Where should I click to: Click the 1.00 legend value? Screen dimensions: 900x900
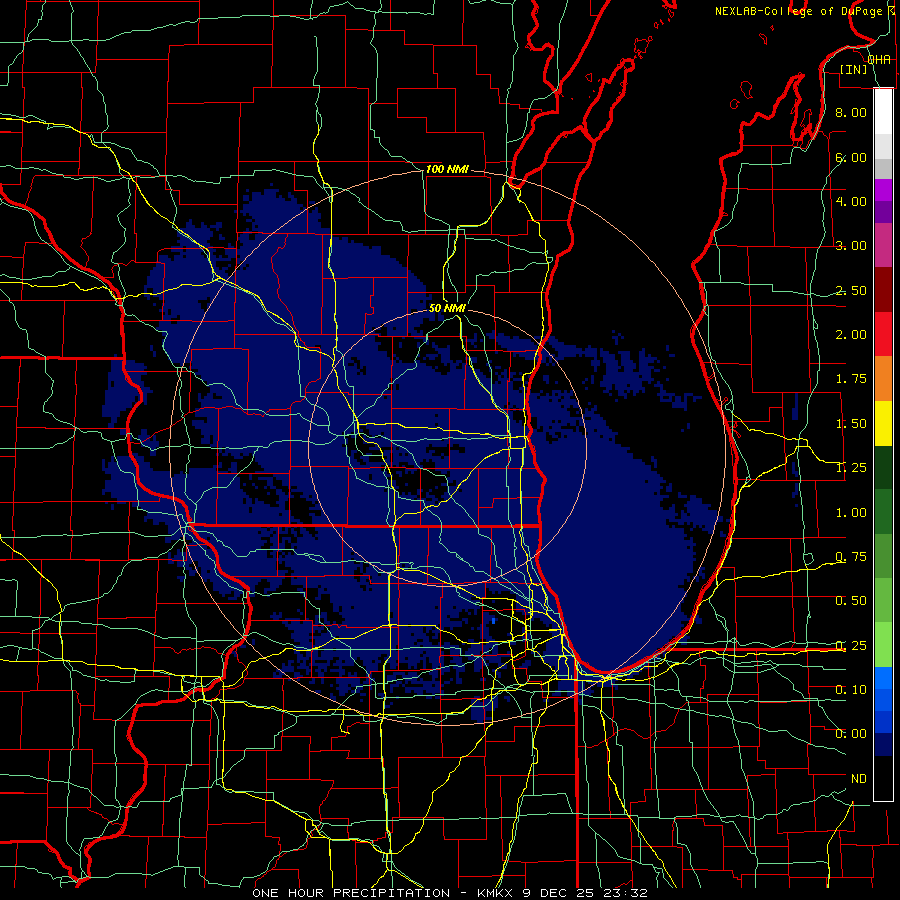(x=851, y=513)
